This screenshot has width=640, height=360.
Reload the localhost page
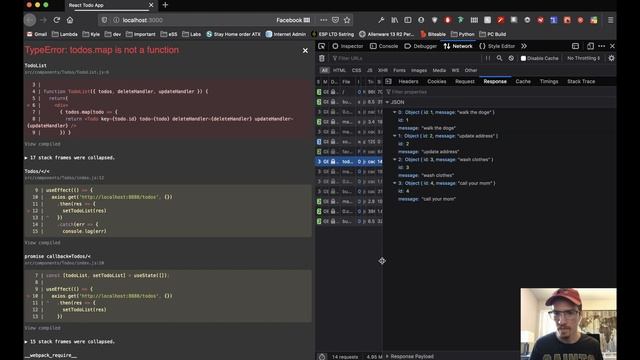pyautogui.click(x=57, y=20)
